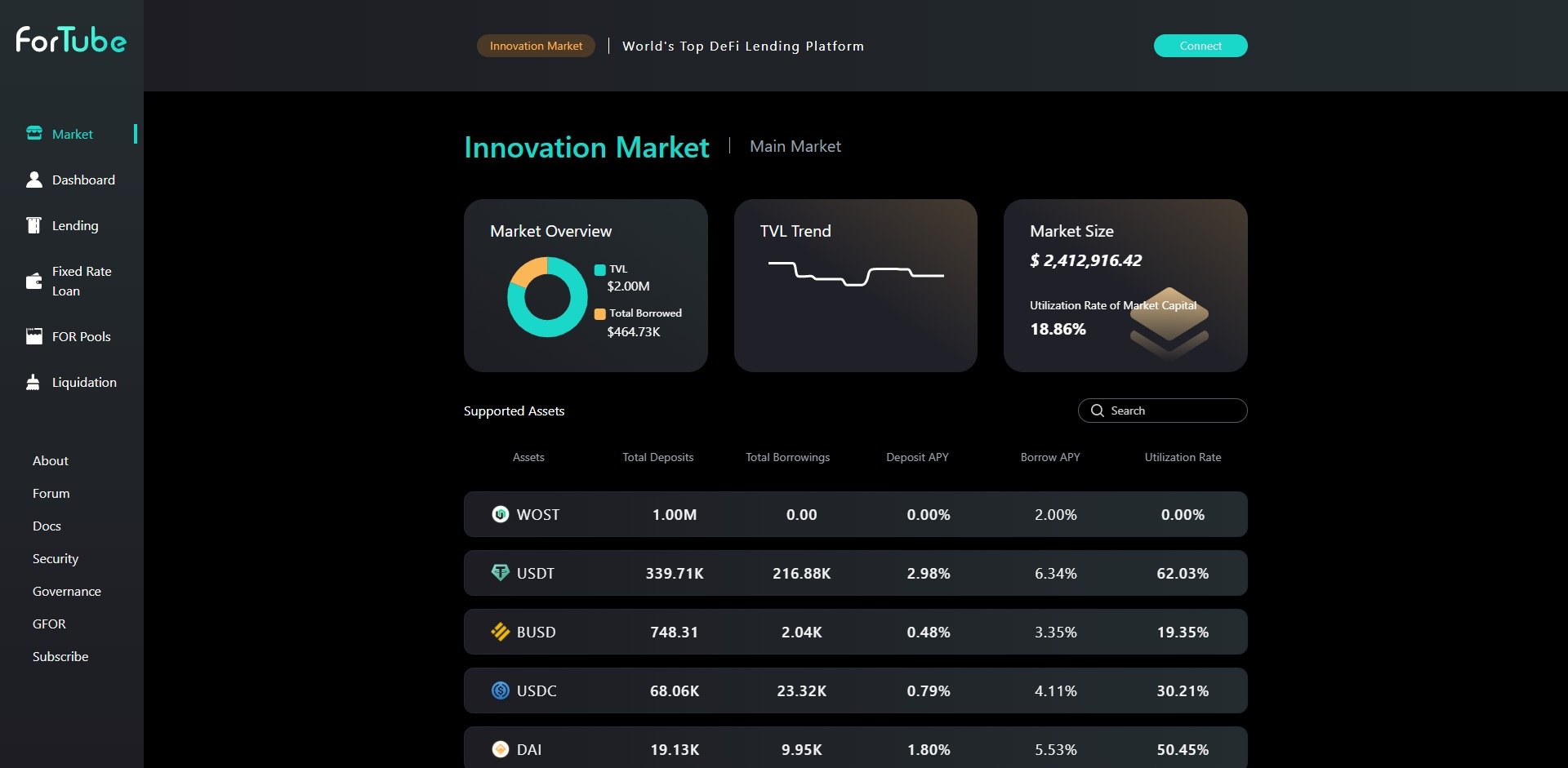Select the Innovation Market tab badge
Screen dimensions: 1568x768
[x=535, y=46]
